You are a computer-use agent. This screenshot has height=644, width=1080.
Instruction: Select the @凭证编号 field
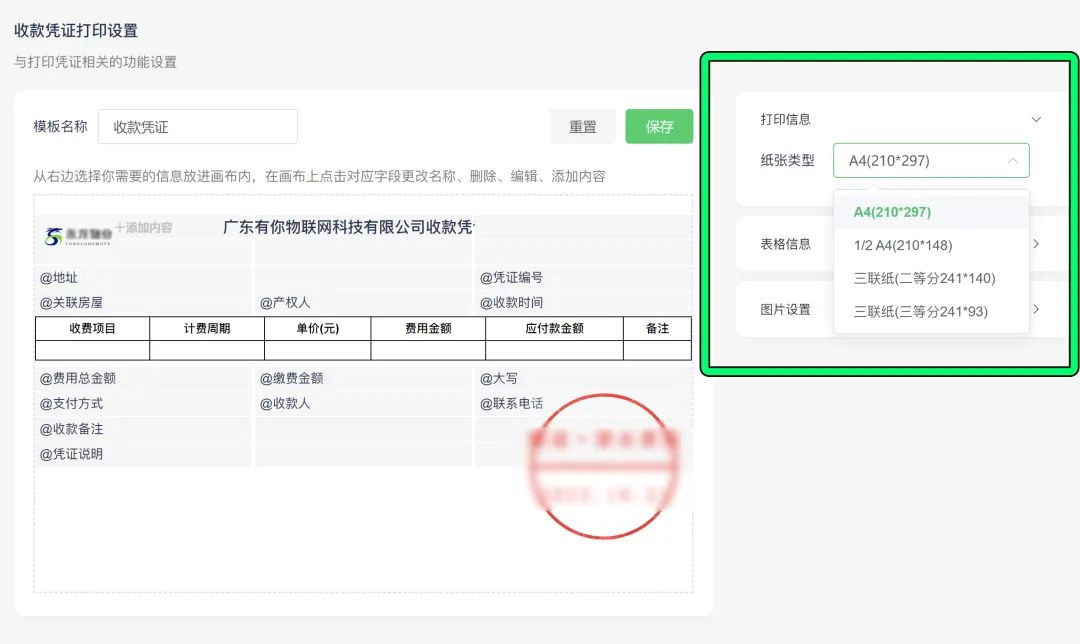point(511,277)
